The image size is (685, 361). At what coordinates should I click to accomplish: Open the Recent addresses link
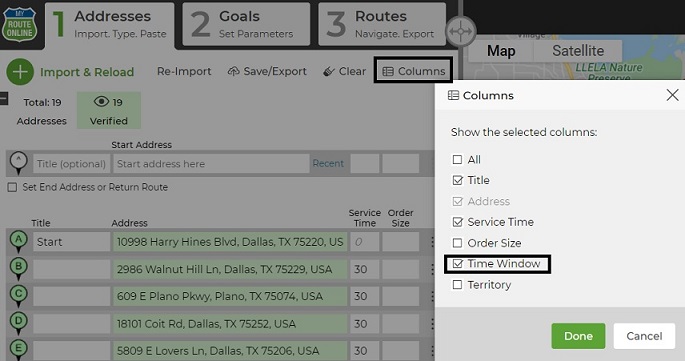point(328,163)
